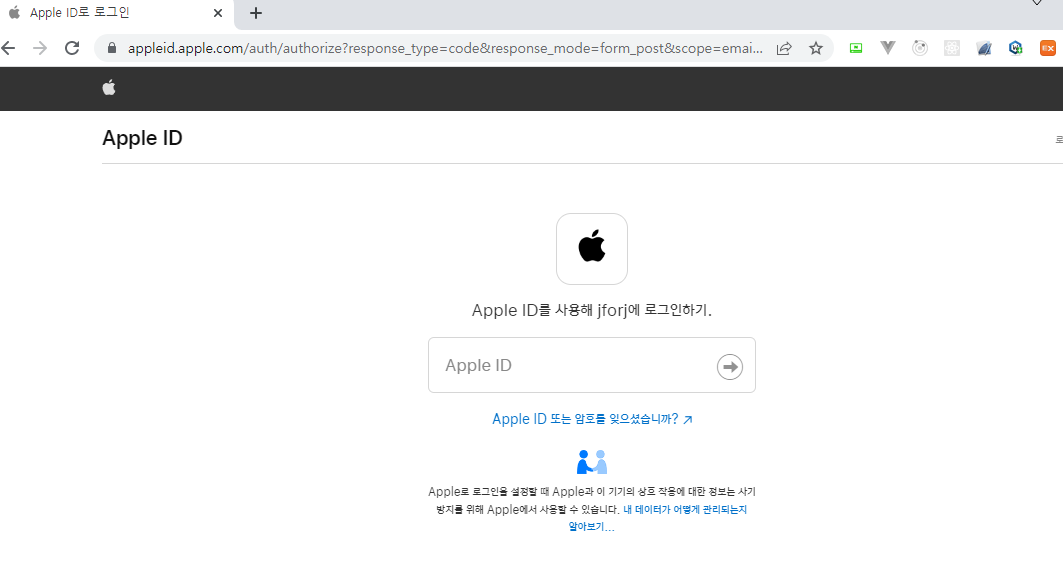Image resolution: width=1063 pixels, height=565 pixels.
Task: Click the Apple ID page heading
Action: coord(142,138)
